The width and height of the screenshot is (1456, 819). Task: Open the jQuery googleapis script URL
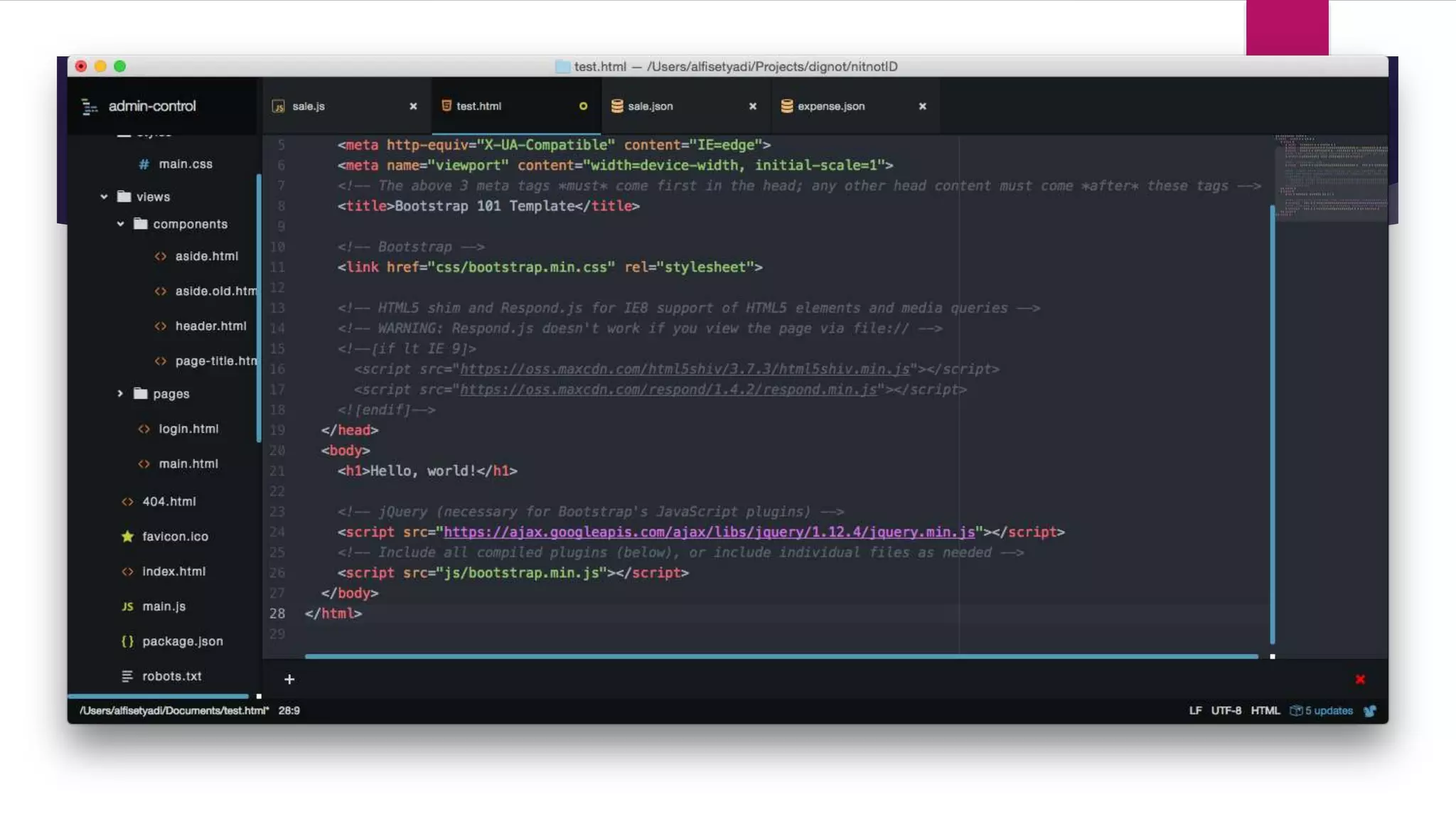point(709,532)
